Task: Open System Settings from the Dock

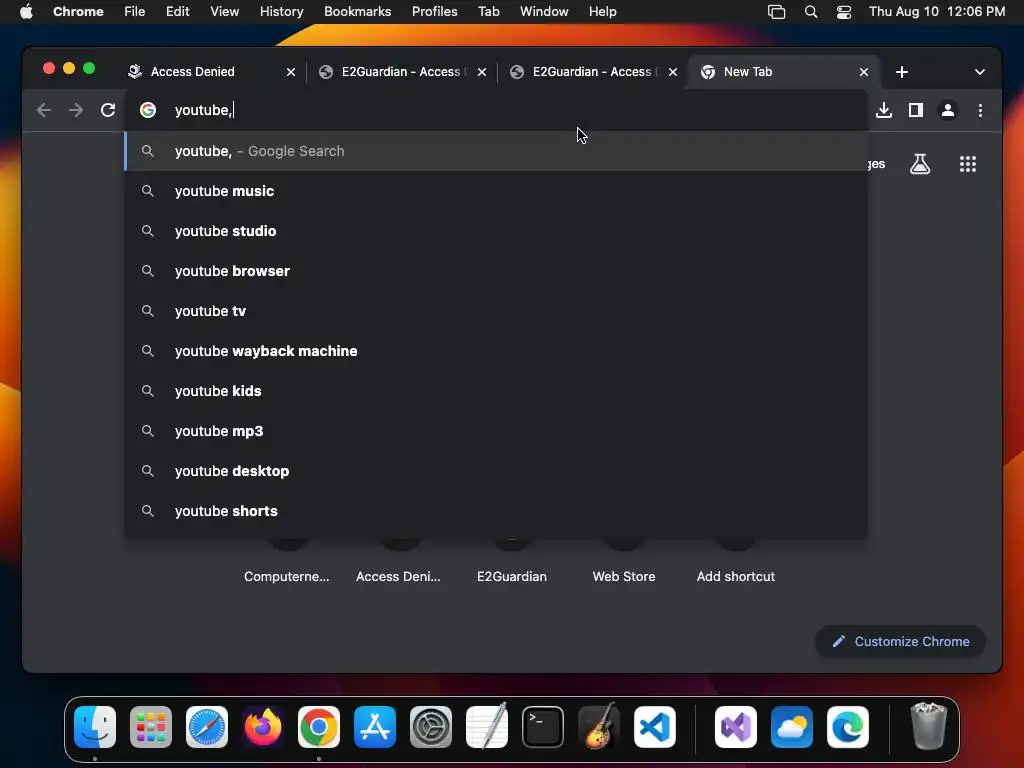Action: pyautogui.click(x=431, y=727)
